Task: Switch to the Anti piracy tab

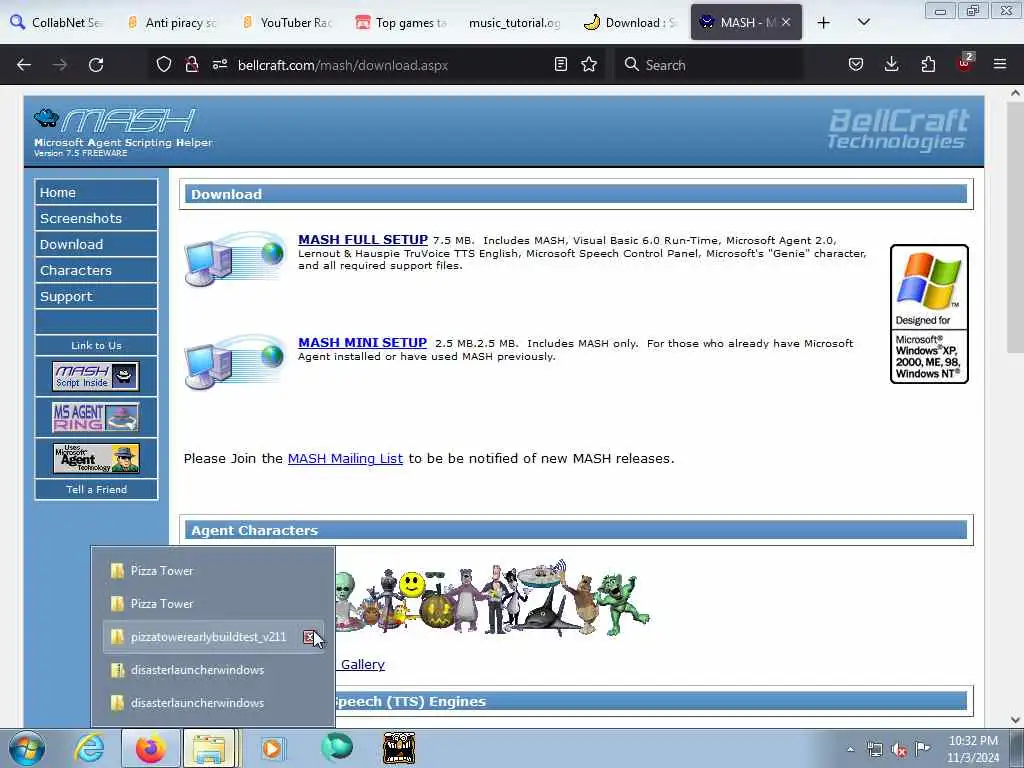Action: click(x=172, y=22)
